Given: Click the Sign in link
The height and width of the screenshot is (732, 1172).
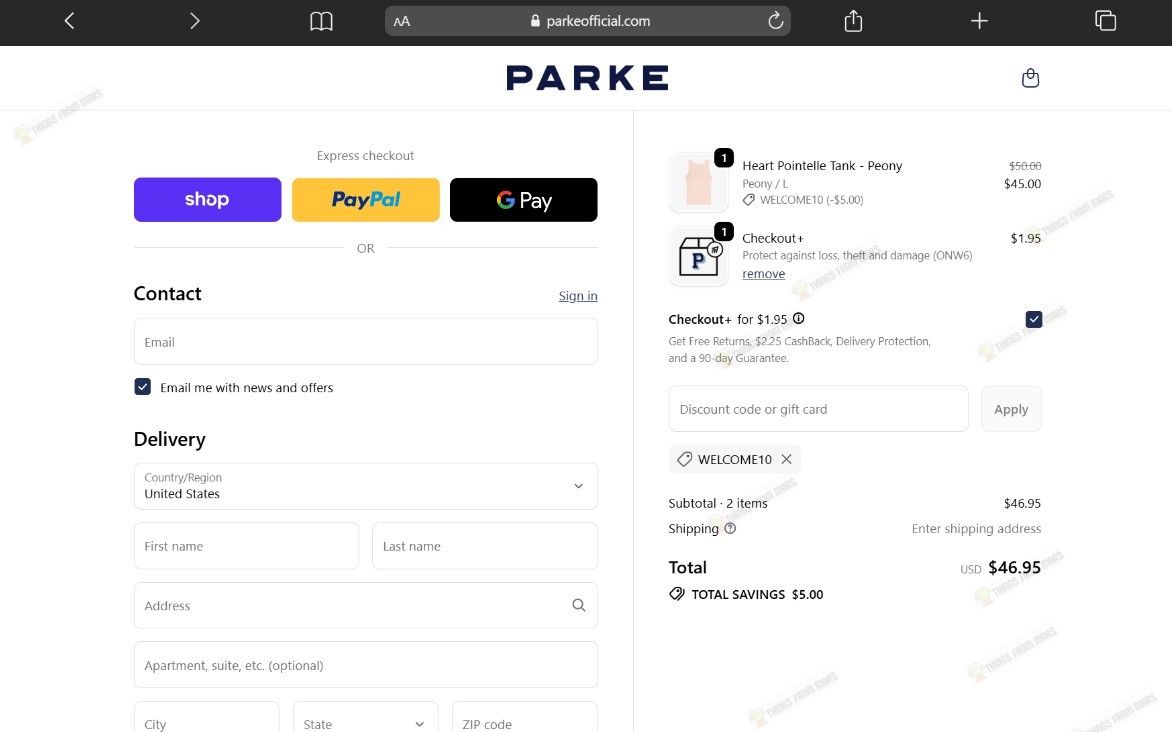Looking at the screenshot, I should pyautogui.click(x=578, y=296).
